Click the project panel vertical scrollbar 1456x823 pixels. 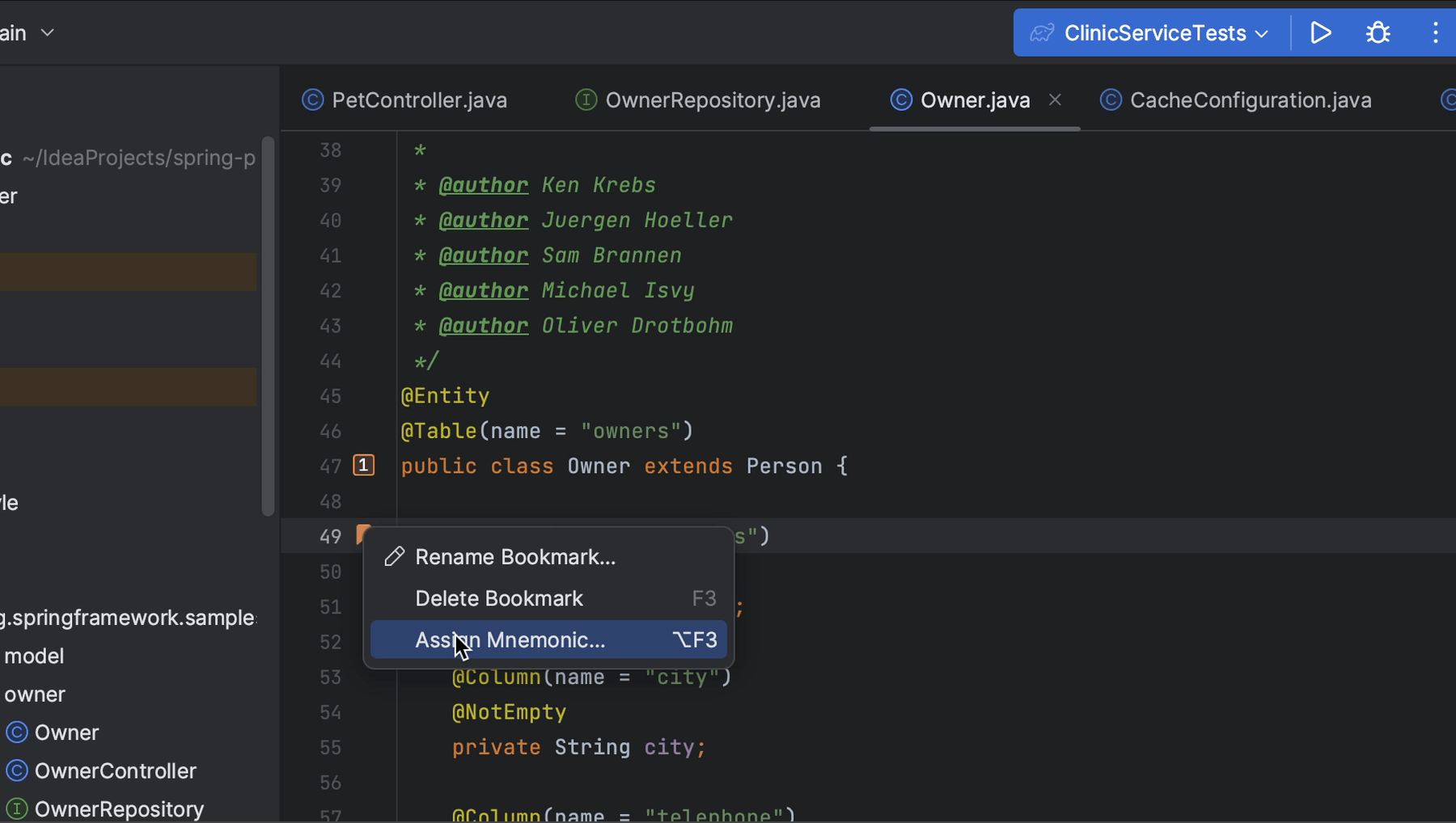[x=268, y=325]
